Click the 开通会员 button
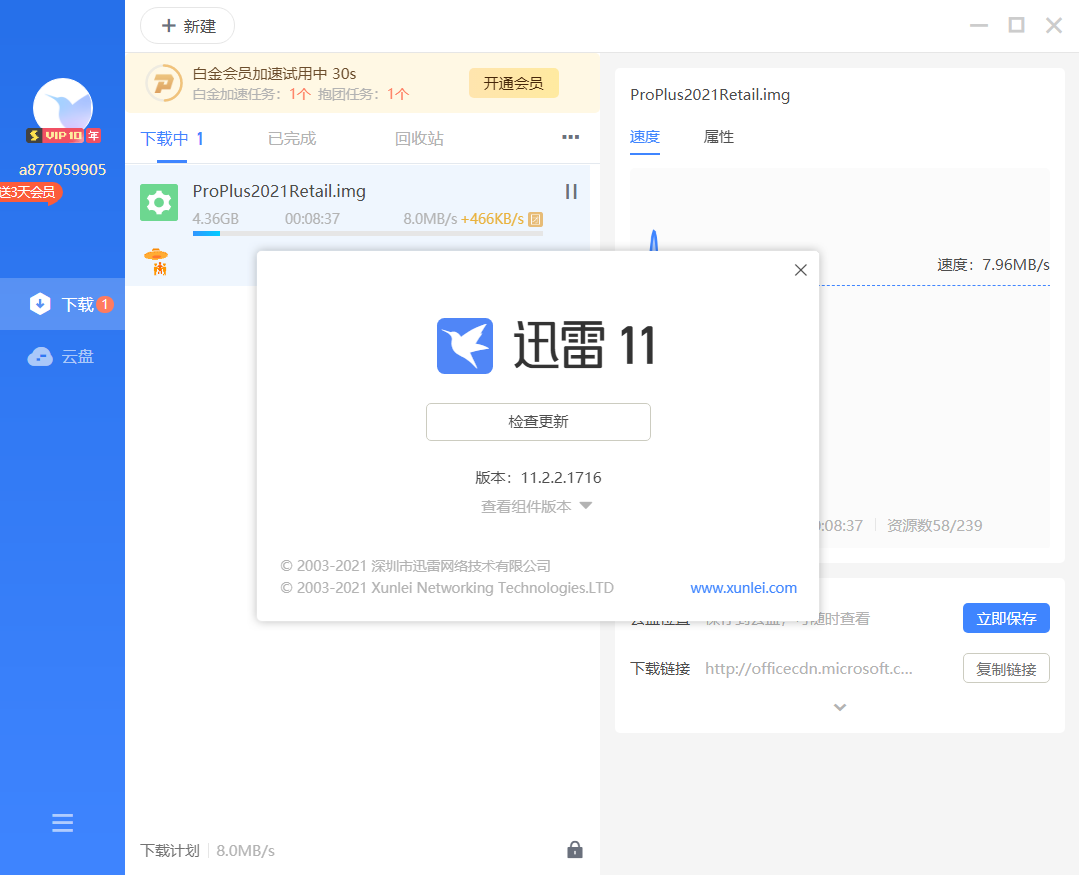 click(513, 83)
